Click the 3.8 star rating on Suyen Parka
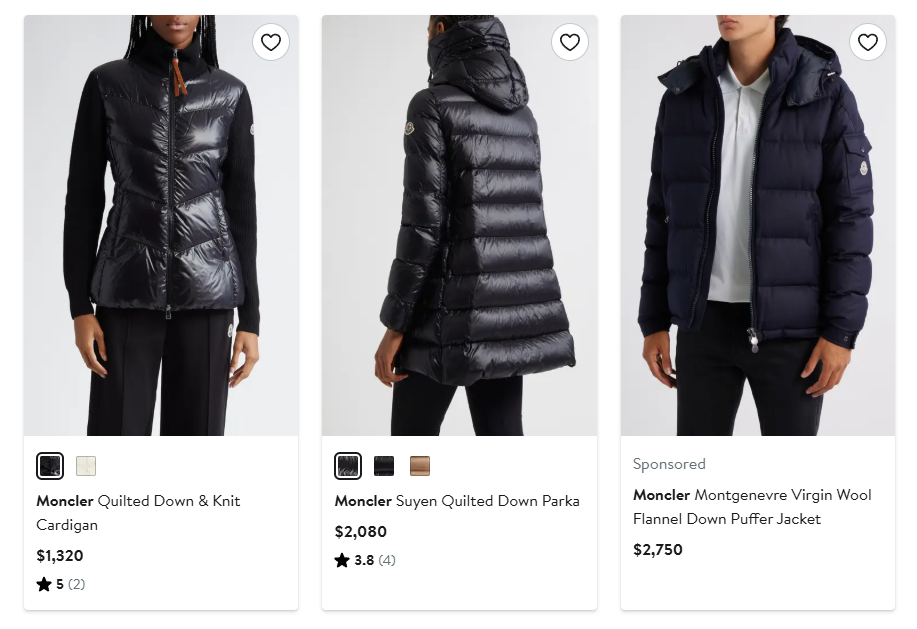This screenshot has height=629, width=917. tap(365, 560)
